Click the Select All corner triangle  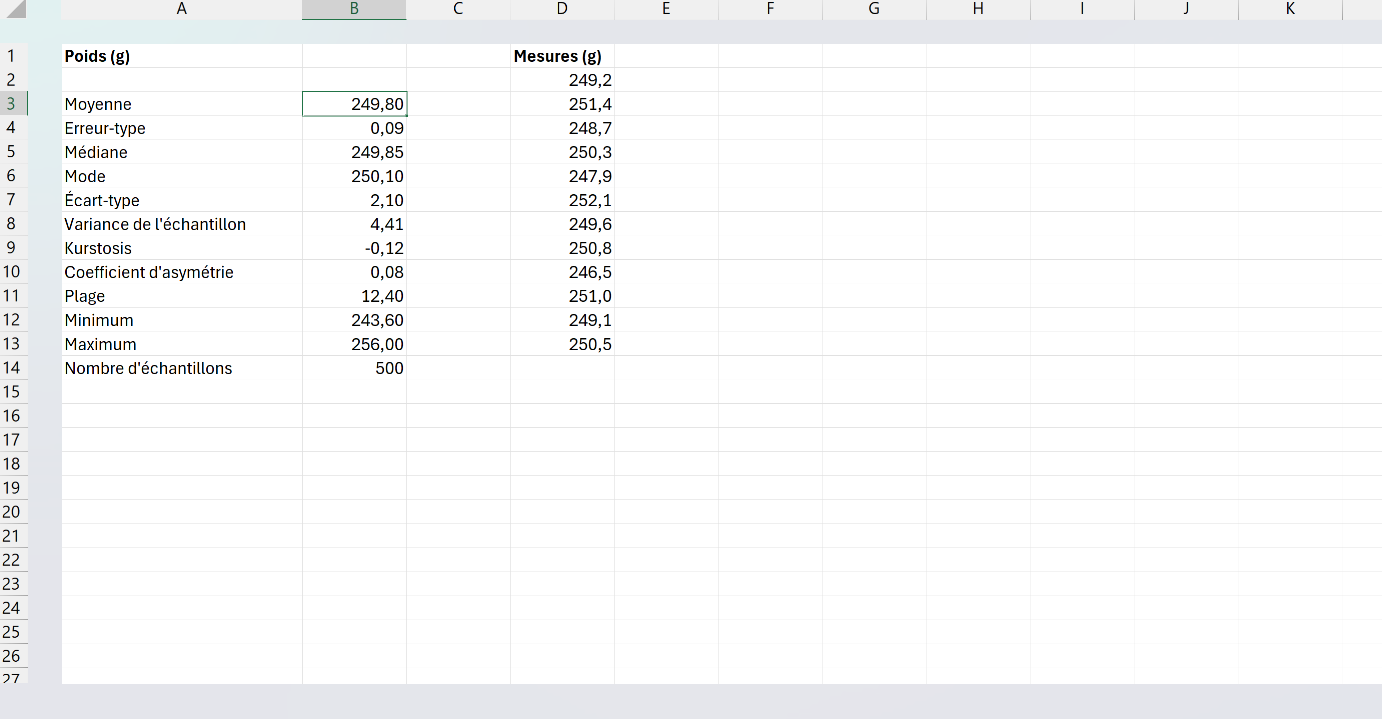[x=14, y=10]
